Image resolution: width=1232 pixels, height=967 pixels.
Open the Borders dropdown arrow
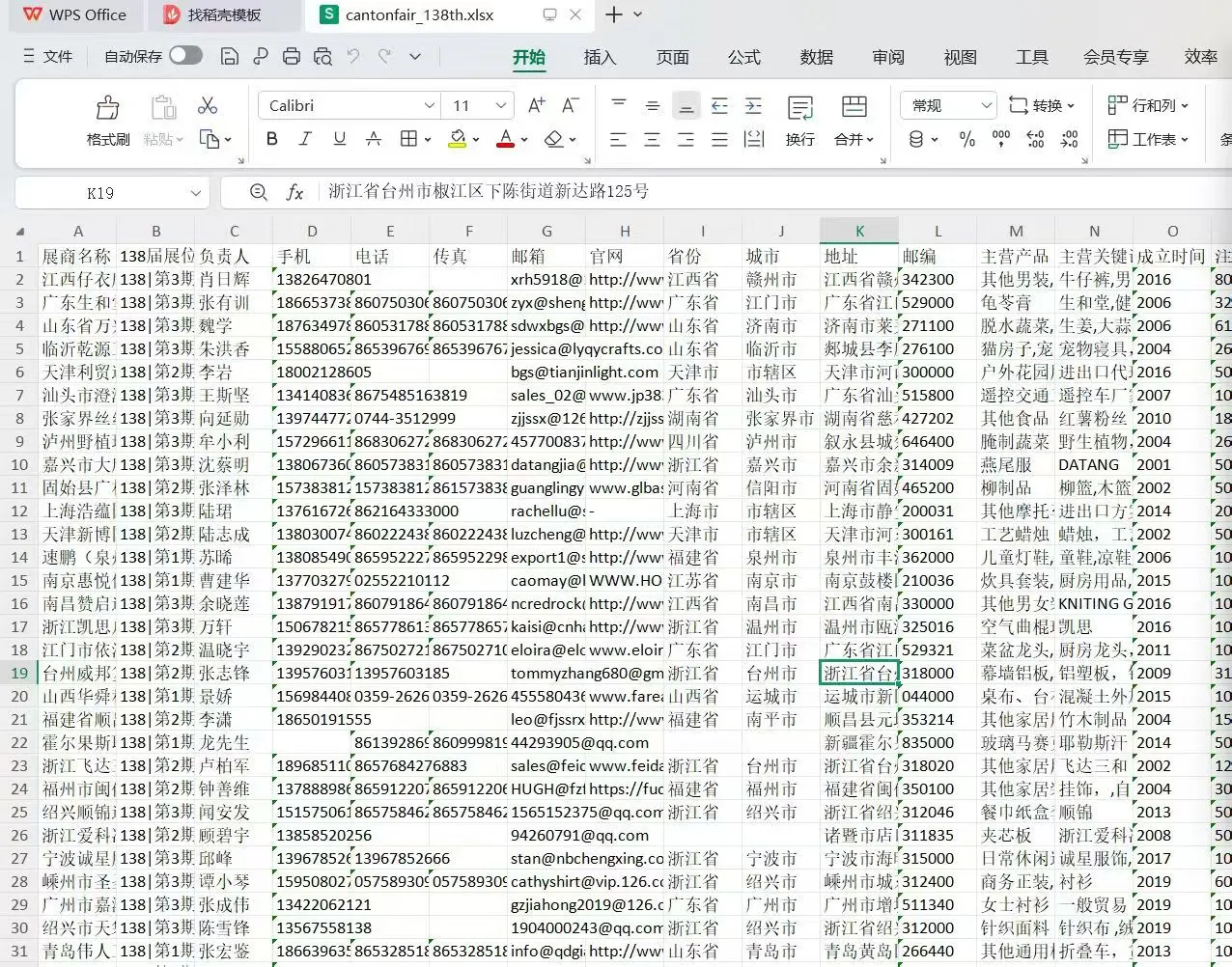[x=428, y=140]
